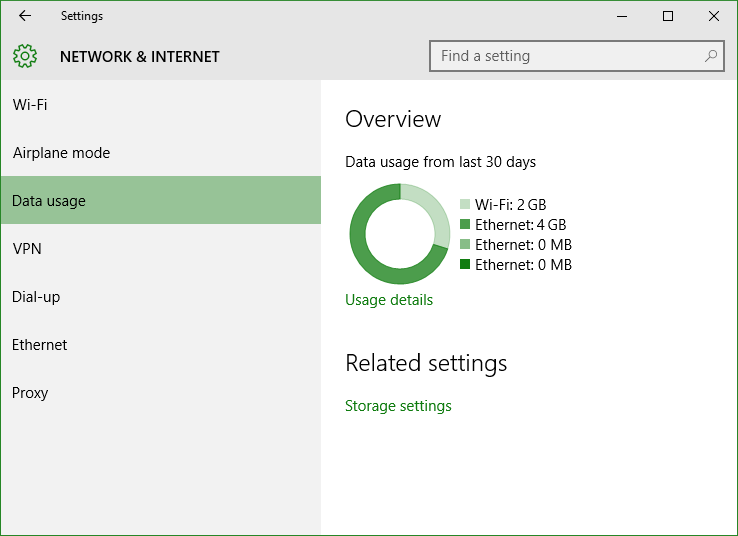Open the Usage details link
738x536 pixels.
tap(389, 300)
